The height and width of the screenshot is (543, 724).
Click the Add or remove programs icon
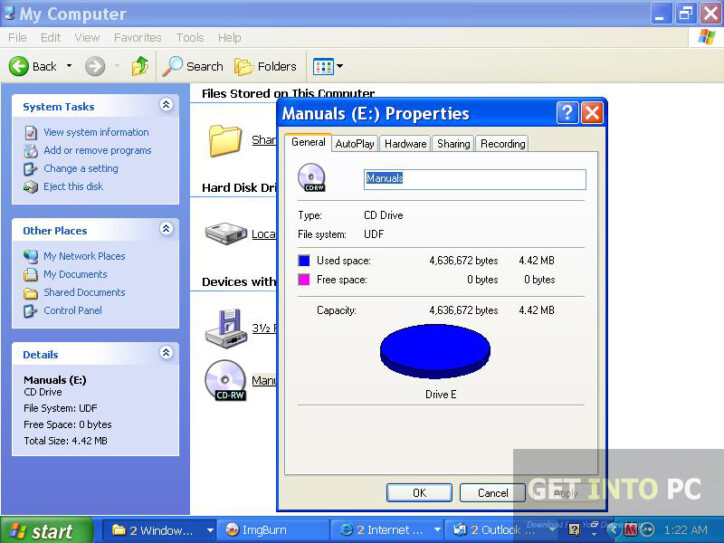tap(30, 151)
